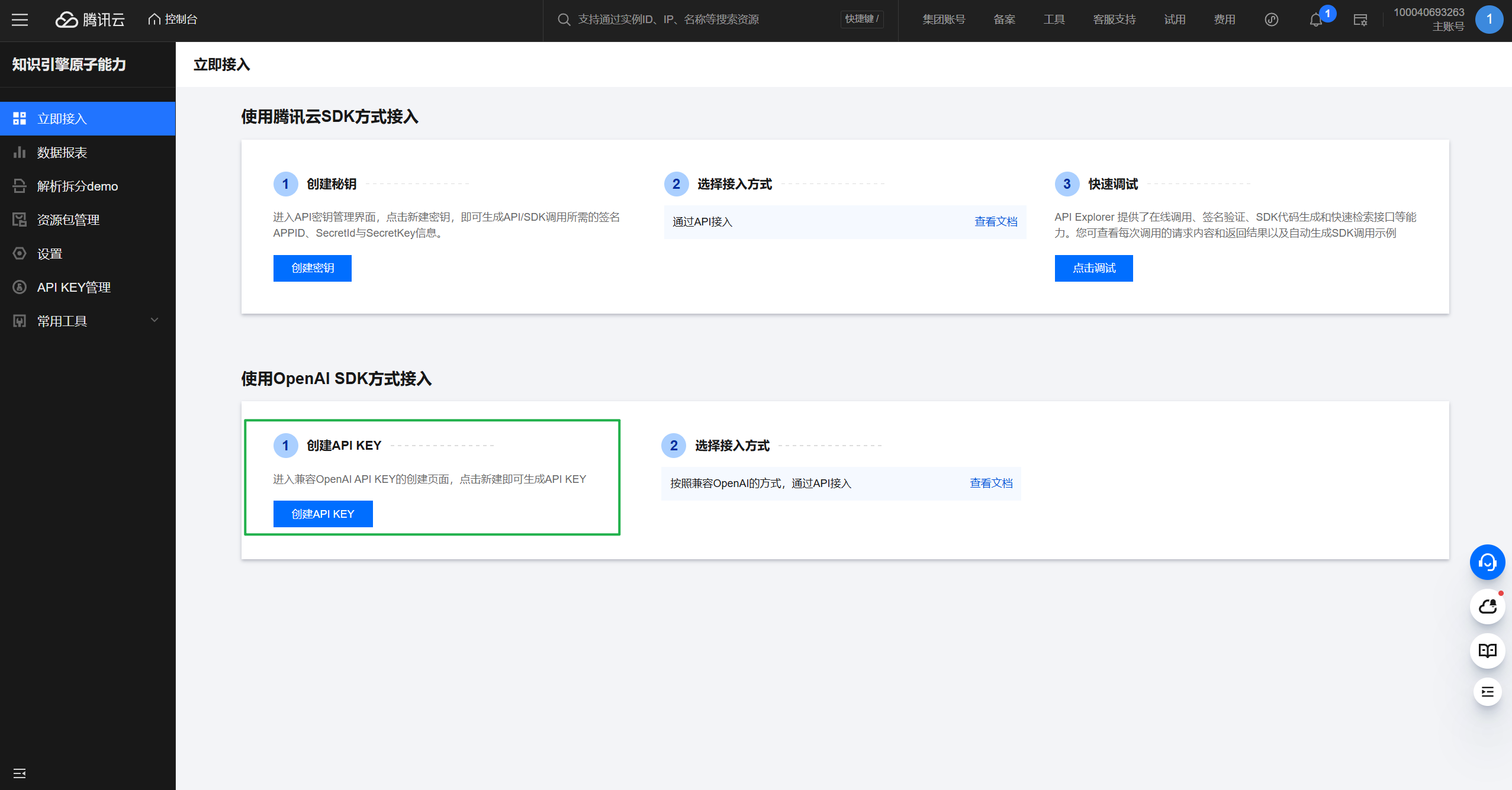Click the key icon beside API KEY管理

[x=20, y=287]
